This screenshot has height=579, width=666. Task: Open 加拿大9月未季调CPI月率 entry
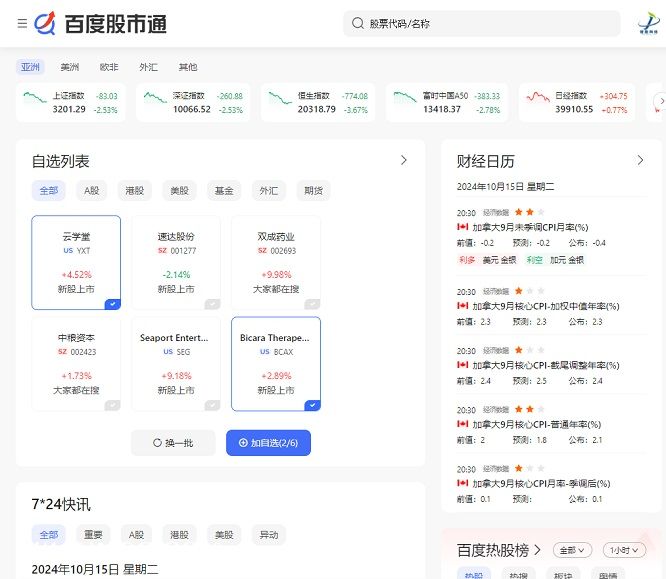pos(531,227)
